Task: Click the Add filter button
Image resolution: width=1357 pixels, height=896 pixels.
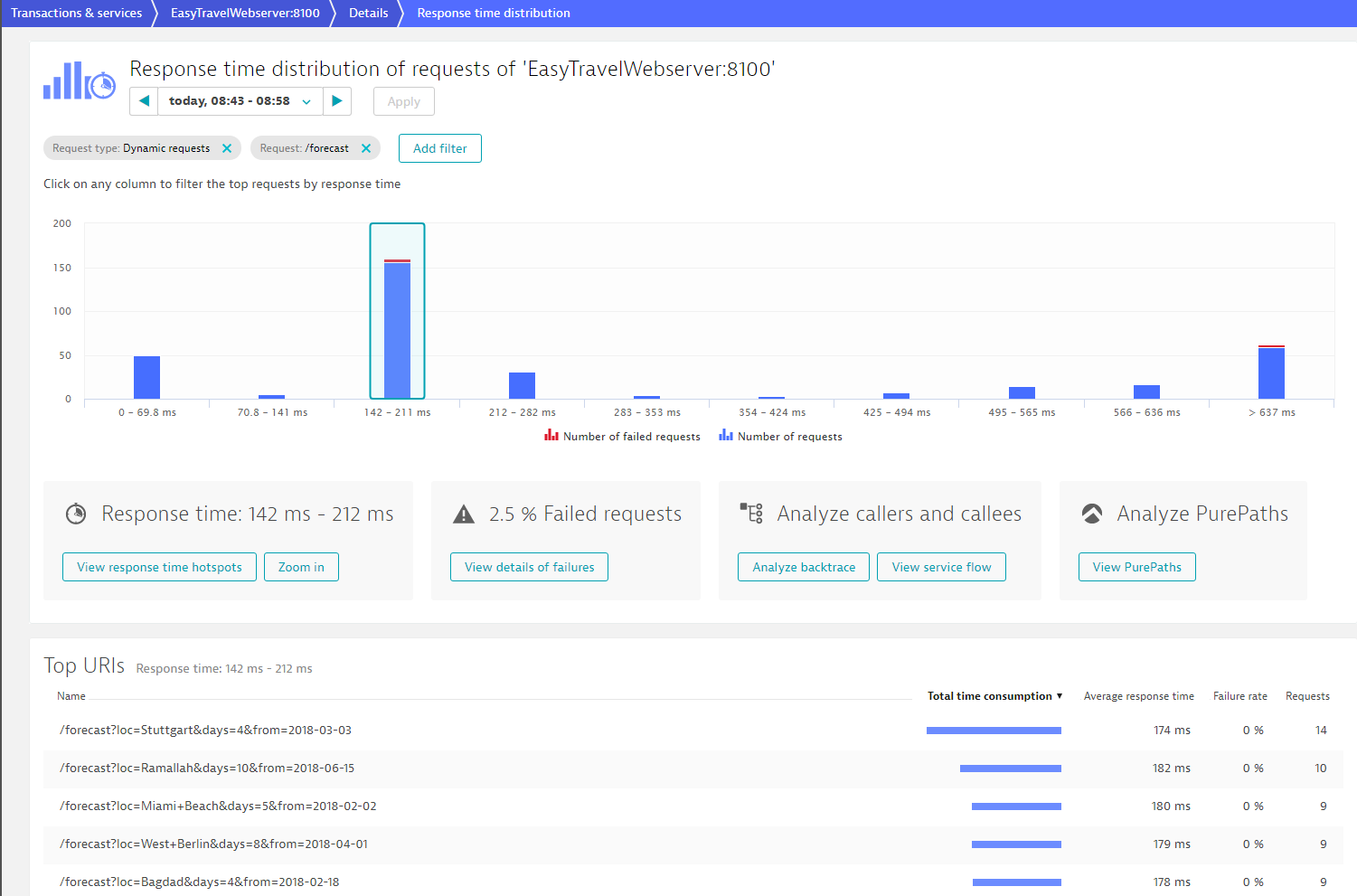Action: (440, 148)
